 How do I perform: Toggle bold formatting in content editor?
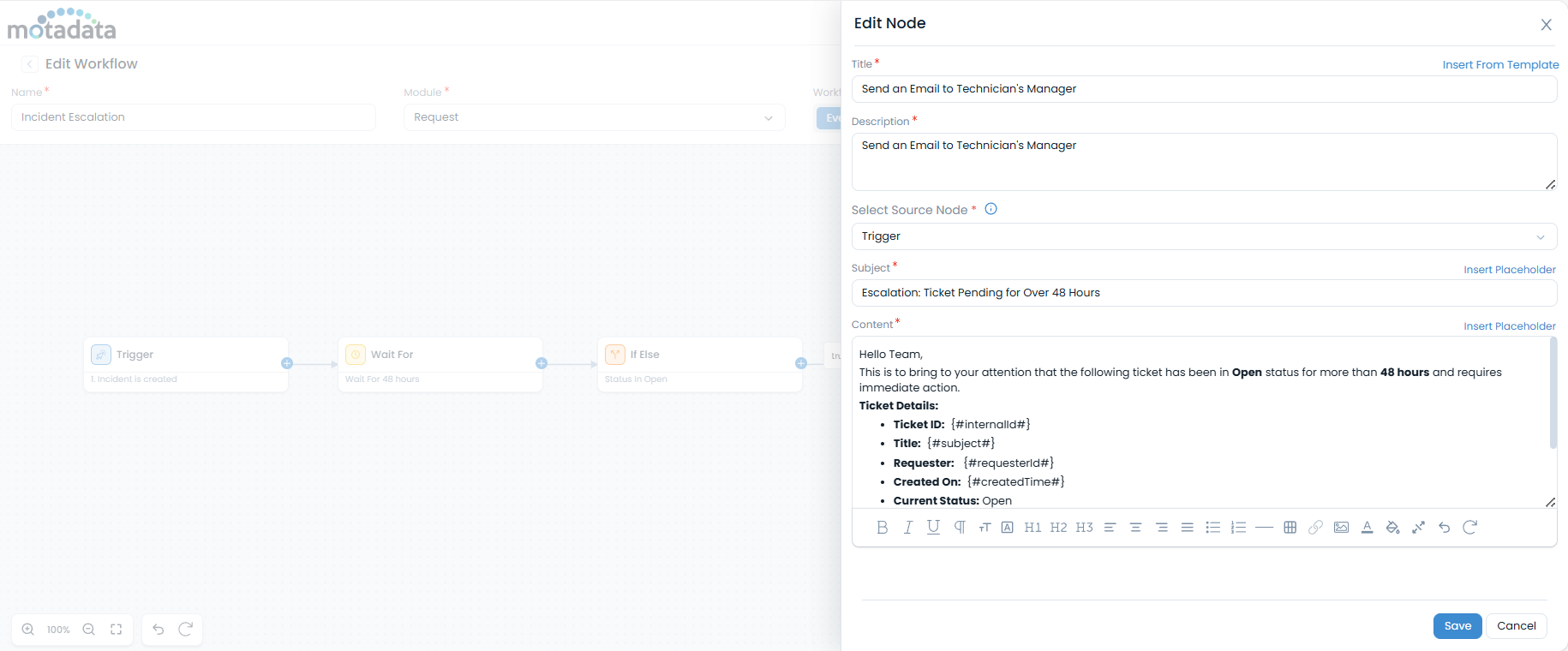883,528
